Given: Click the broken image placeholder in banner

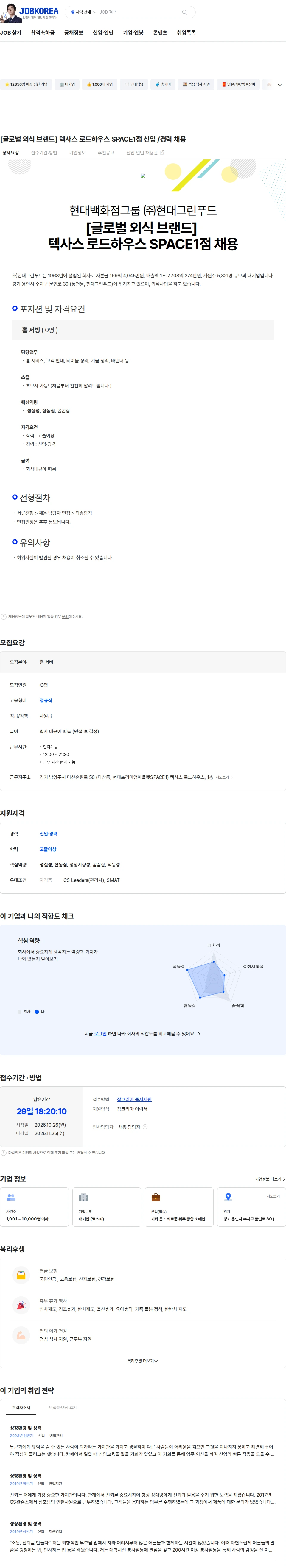Looking at the screenshot, I should point(143,175).
